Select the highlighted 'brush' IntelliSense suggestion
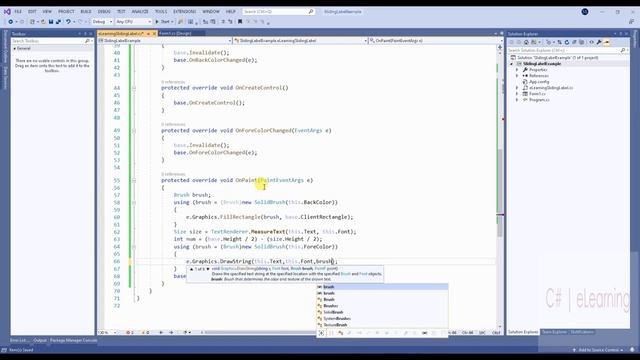This screenshot has height=360, width=640. coord(382,287)
